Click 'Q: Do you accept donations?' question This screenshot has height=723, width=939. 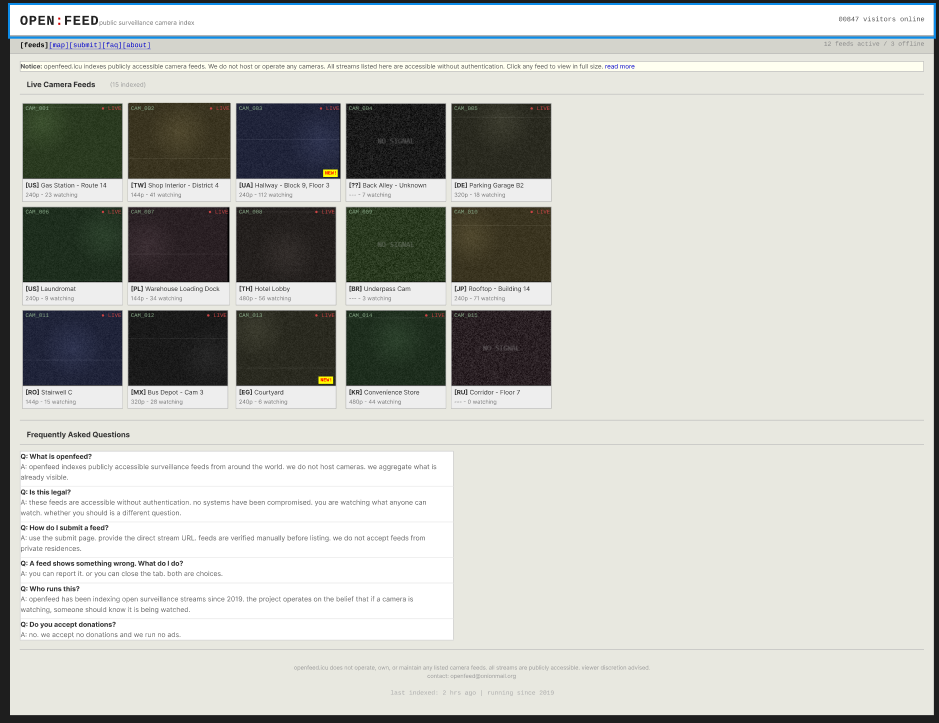pyautogui.click(x=68, y=624)
